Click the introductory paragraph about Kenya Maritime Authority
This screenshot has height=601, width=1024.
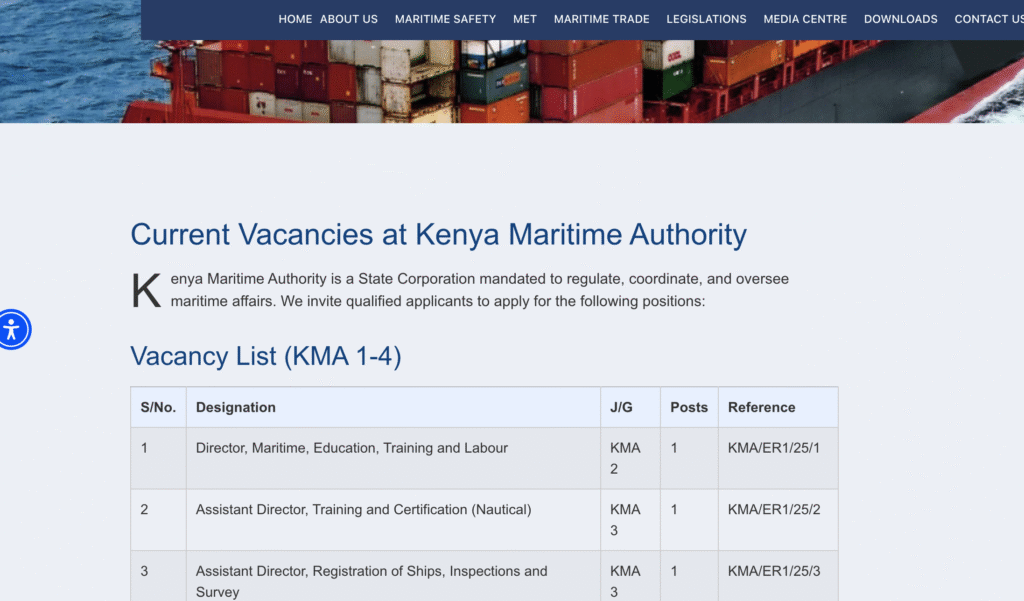(460, 290)
